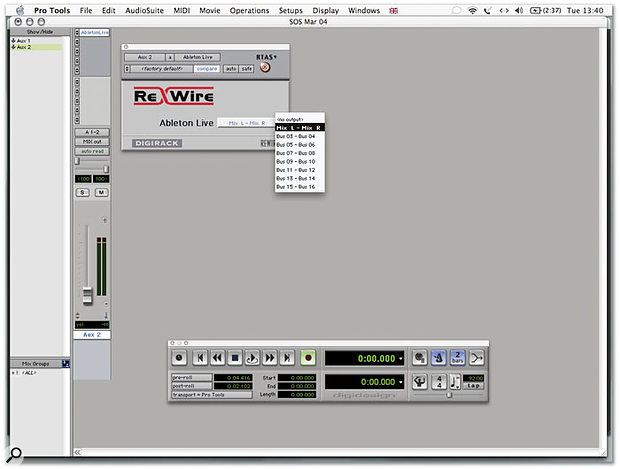
Task: Open the insert position 'a' selector
Action: (x=170, y=57)
